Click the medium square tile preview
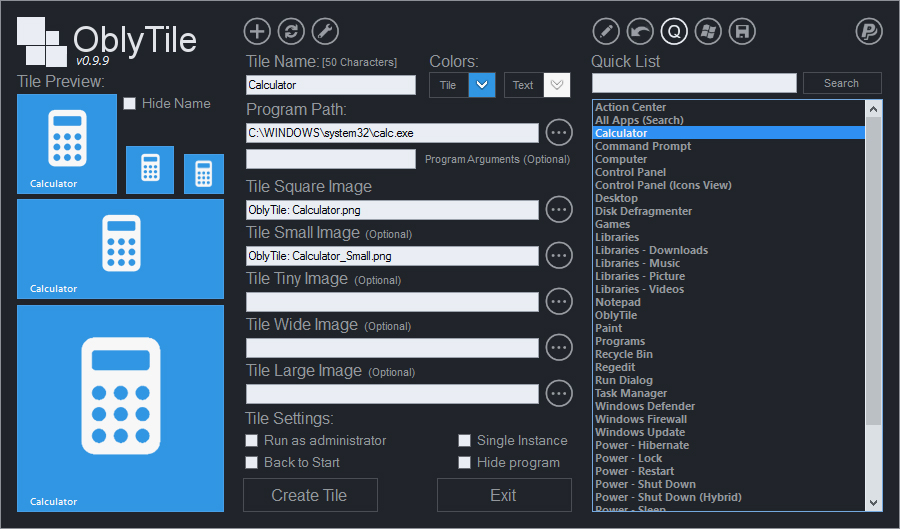This screenshot has height=529, width=900. pyautogui.click(x=67, y=144)
